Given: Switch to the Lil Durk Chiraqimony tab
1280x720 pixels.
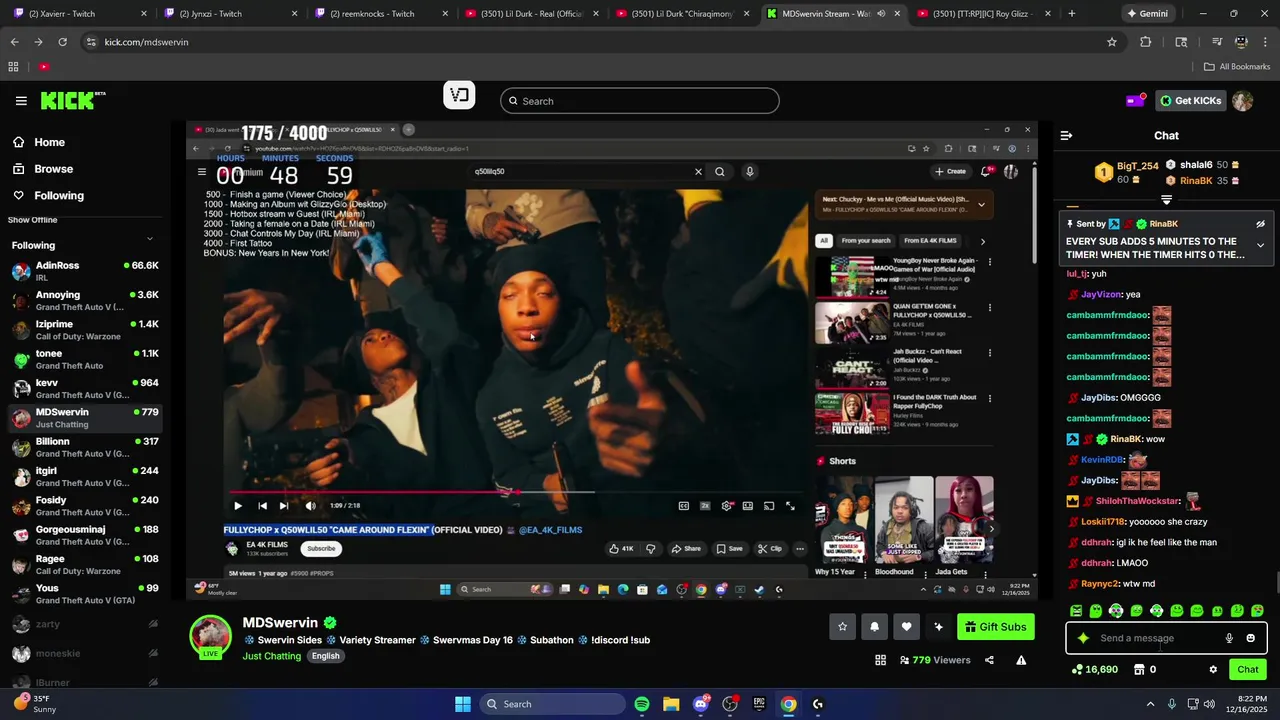Looking at the screenshot, I should coord(682,14).
